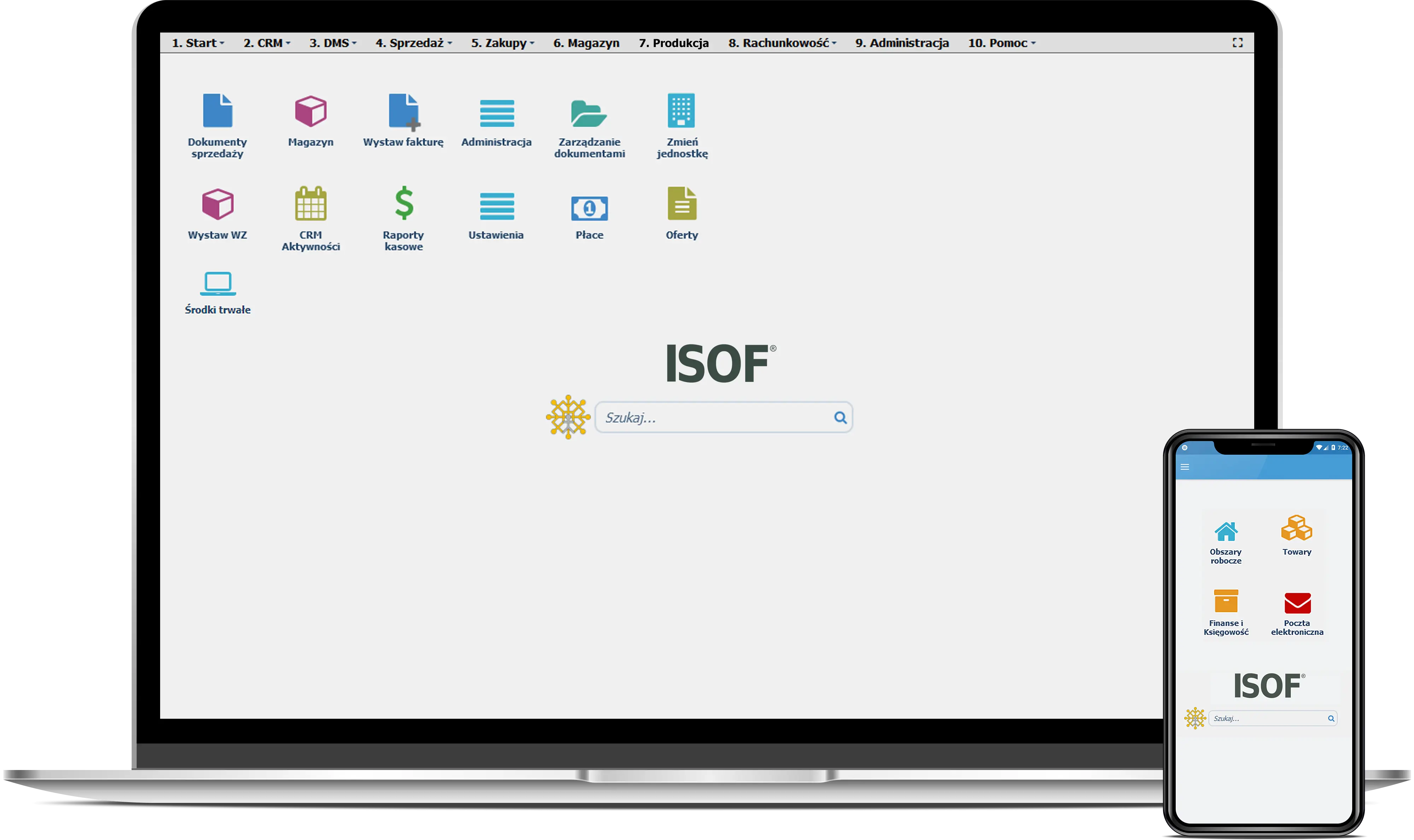The height and width of the screenshot is (840, 1414).
Task: Open Zarządzanie dokumentami folder icon
Action: click(589, 113)
